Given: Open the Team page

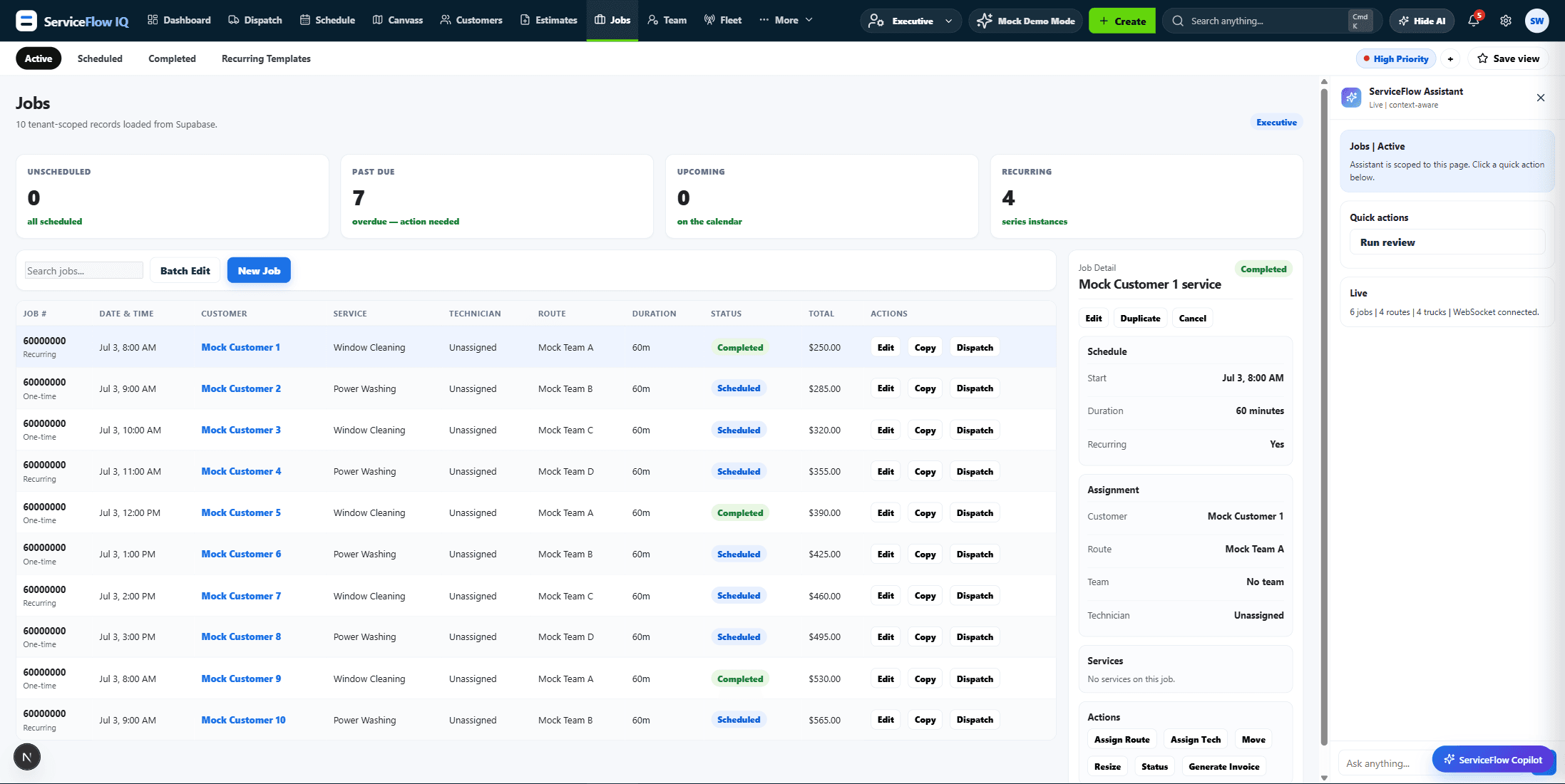Looking at the screenshot, I should tap(667, 20).
